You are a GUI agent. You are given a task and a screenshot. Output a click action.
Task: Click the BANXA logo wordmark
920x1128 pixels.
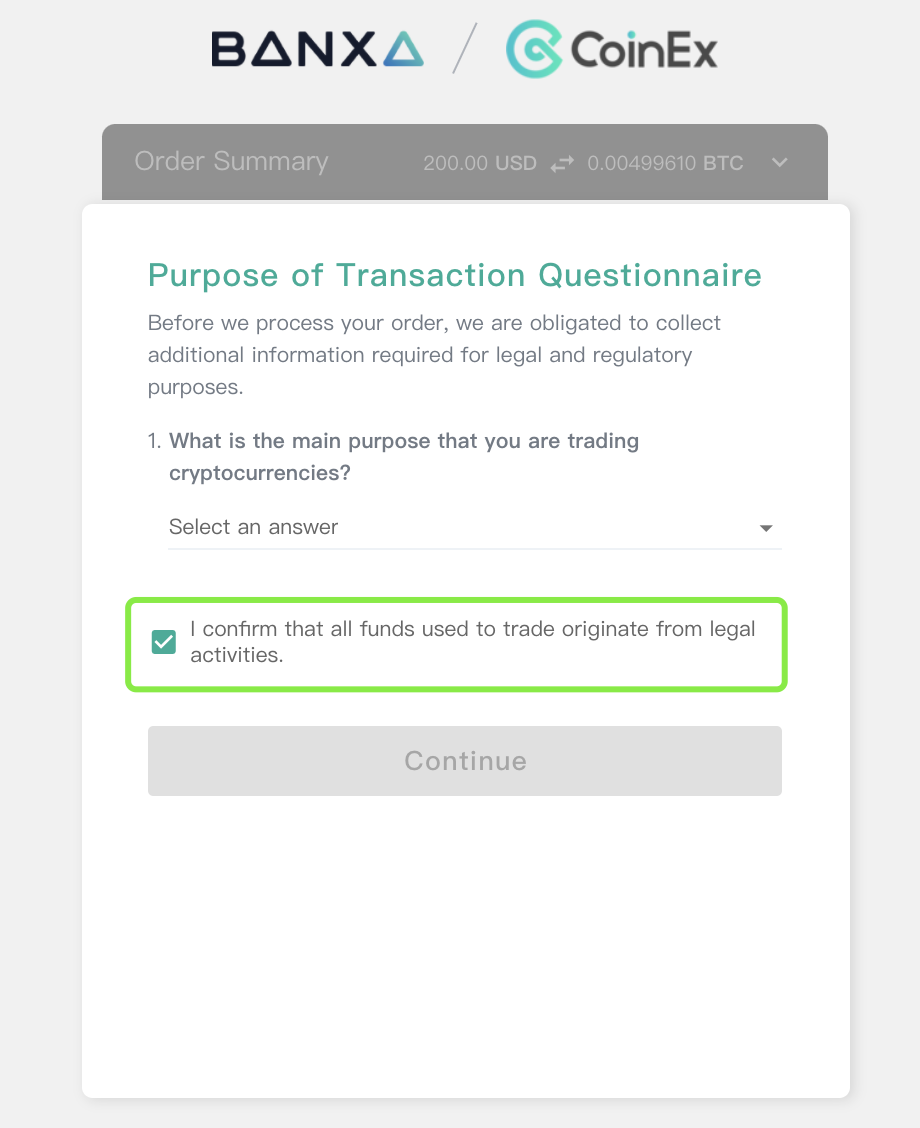[x=316, y=49]
